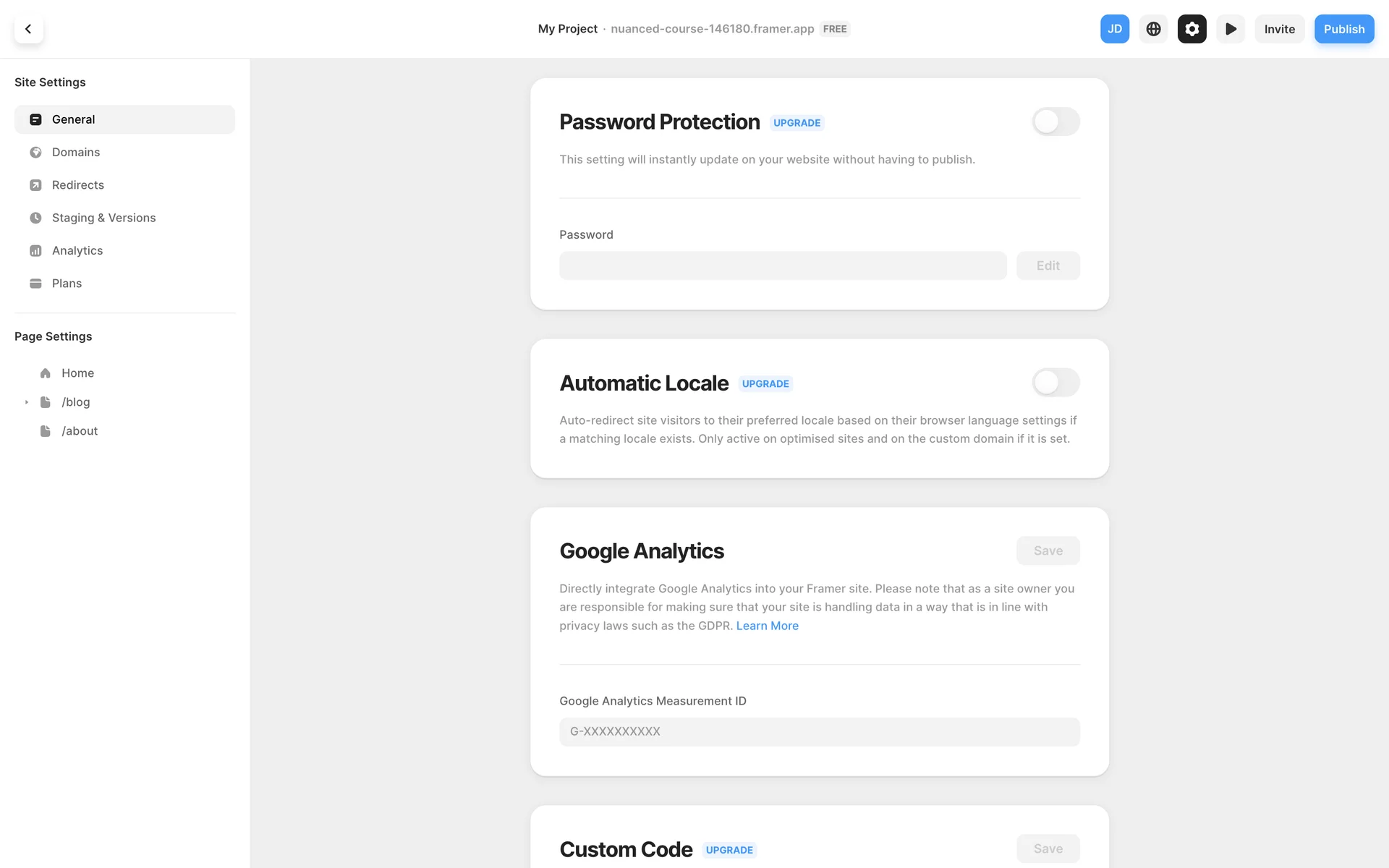
Task: Select the /about page item
Action: point(80,431)
